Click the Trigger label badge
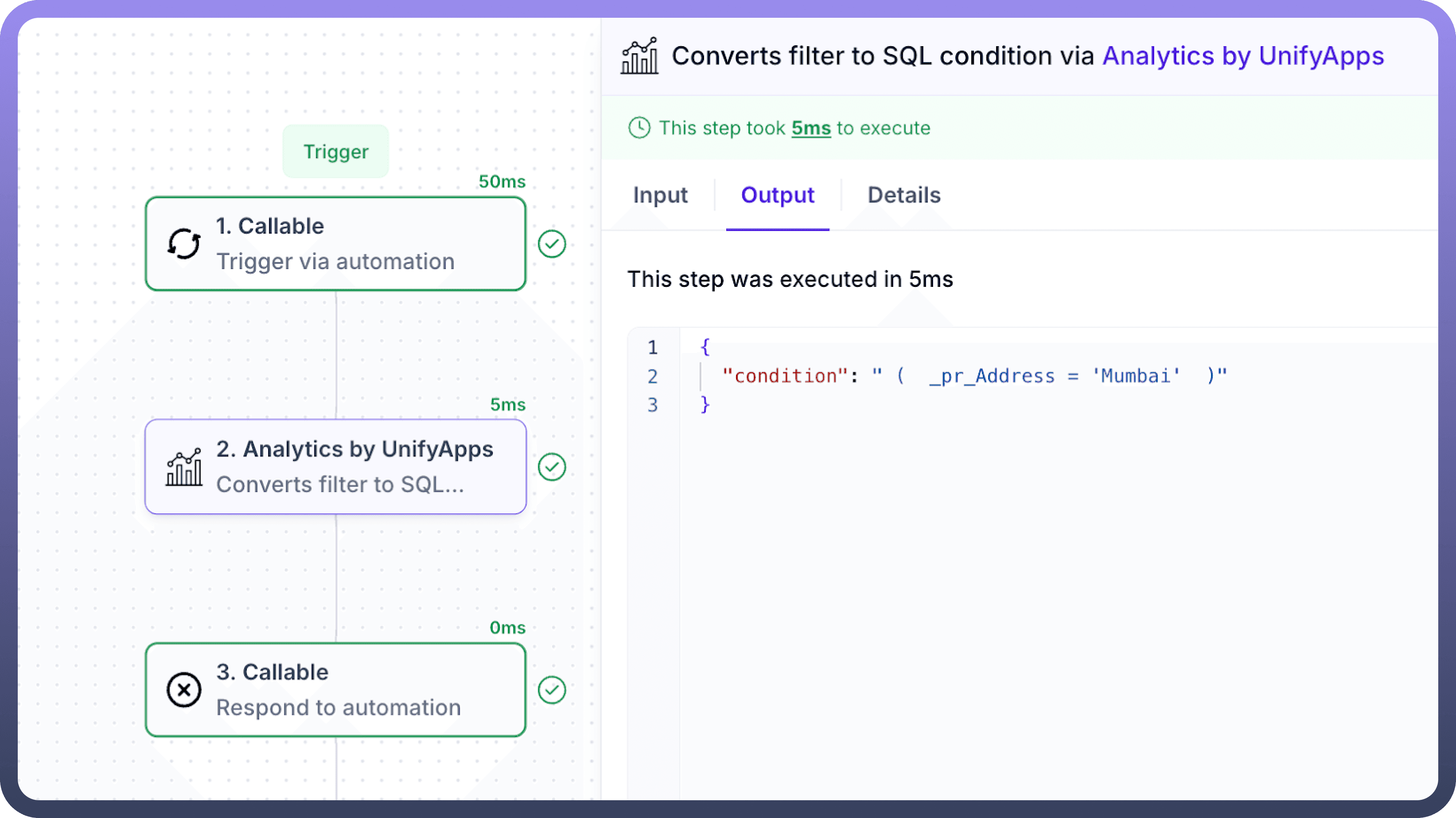 pos(336,151)
